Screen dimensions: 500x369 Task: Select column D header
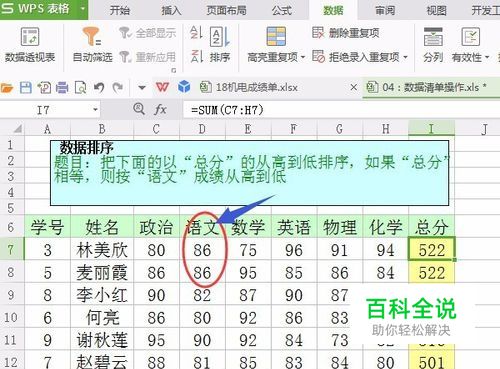point(202,129)
